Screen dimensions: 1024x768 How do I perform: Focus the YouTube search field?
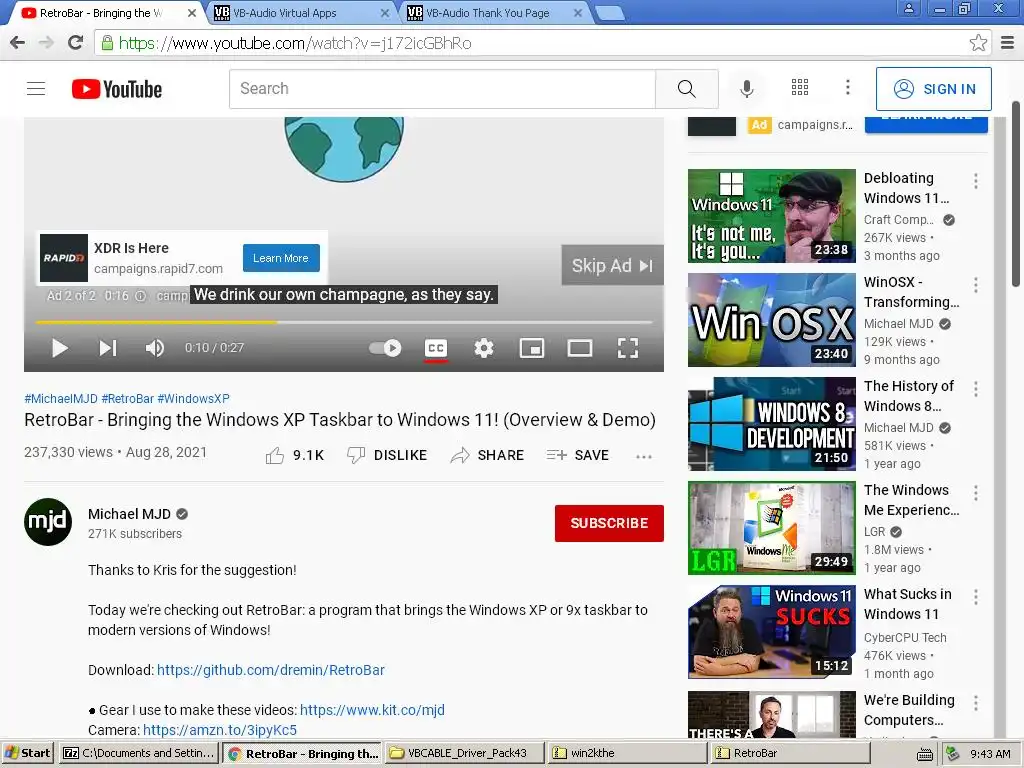click(442, 89)
